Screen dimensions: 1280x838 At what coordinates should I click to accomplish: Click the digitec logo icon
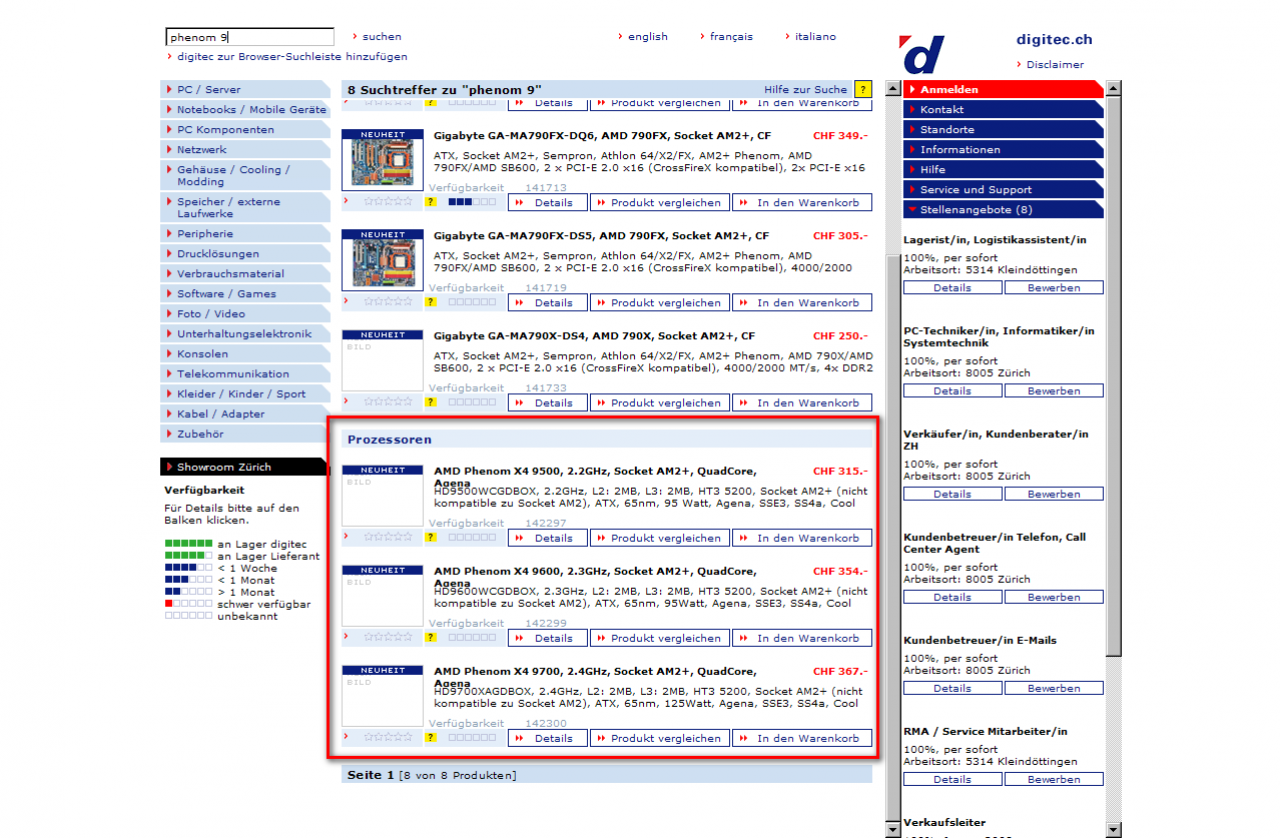922,54
